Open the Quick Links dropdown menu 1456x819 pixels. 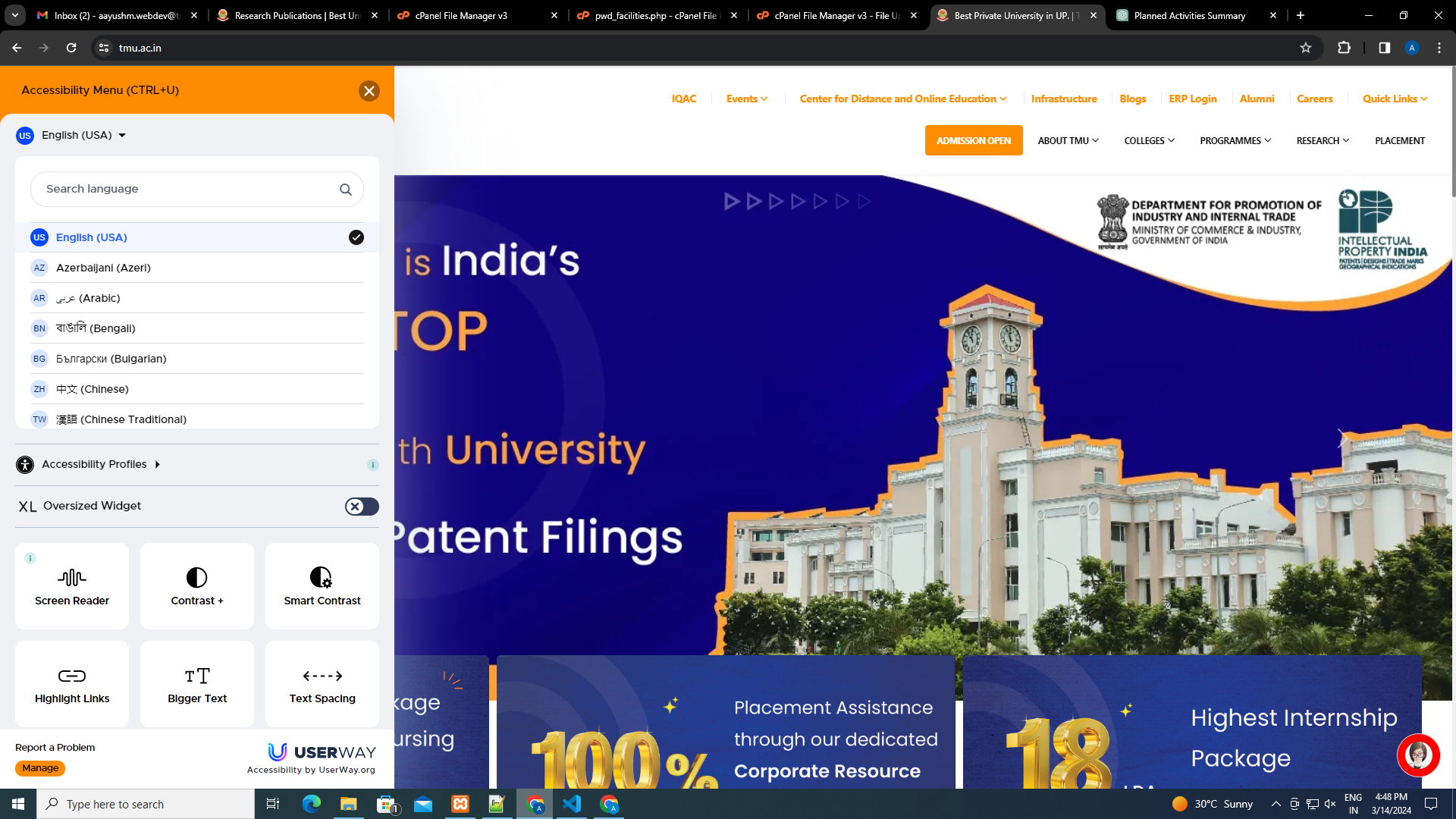1395,99
